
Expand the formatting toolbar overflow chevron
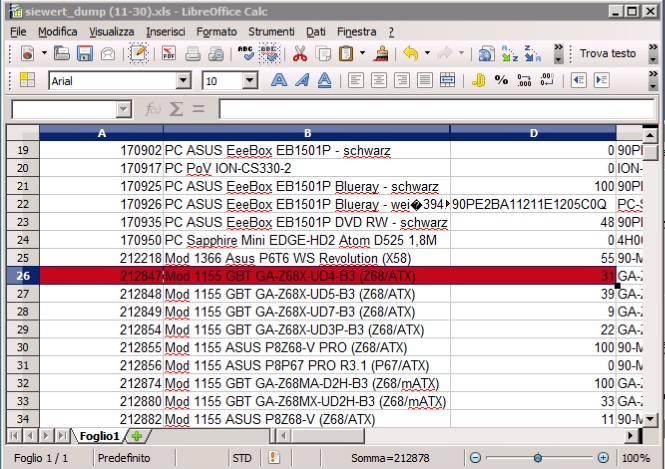pyautogui.click(x=653, y=80)
